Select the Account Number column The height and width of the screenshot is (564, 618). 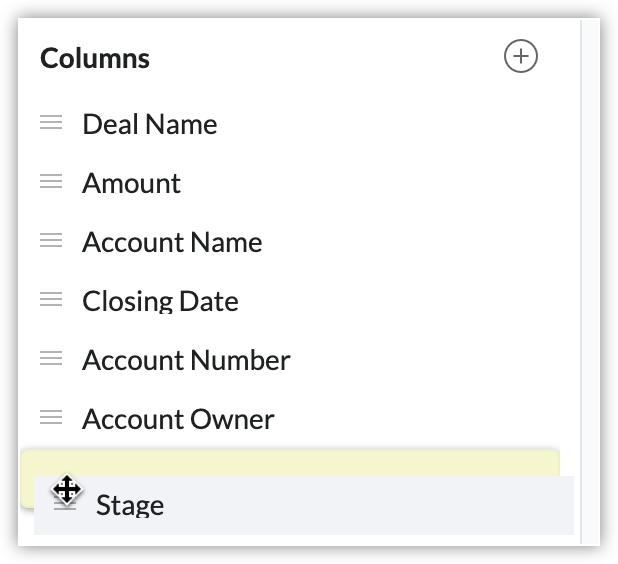tap(186, 360)
